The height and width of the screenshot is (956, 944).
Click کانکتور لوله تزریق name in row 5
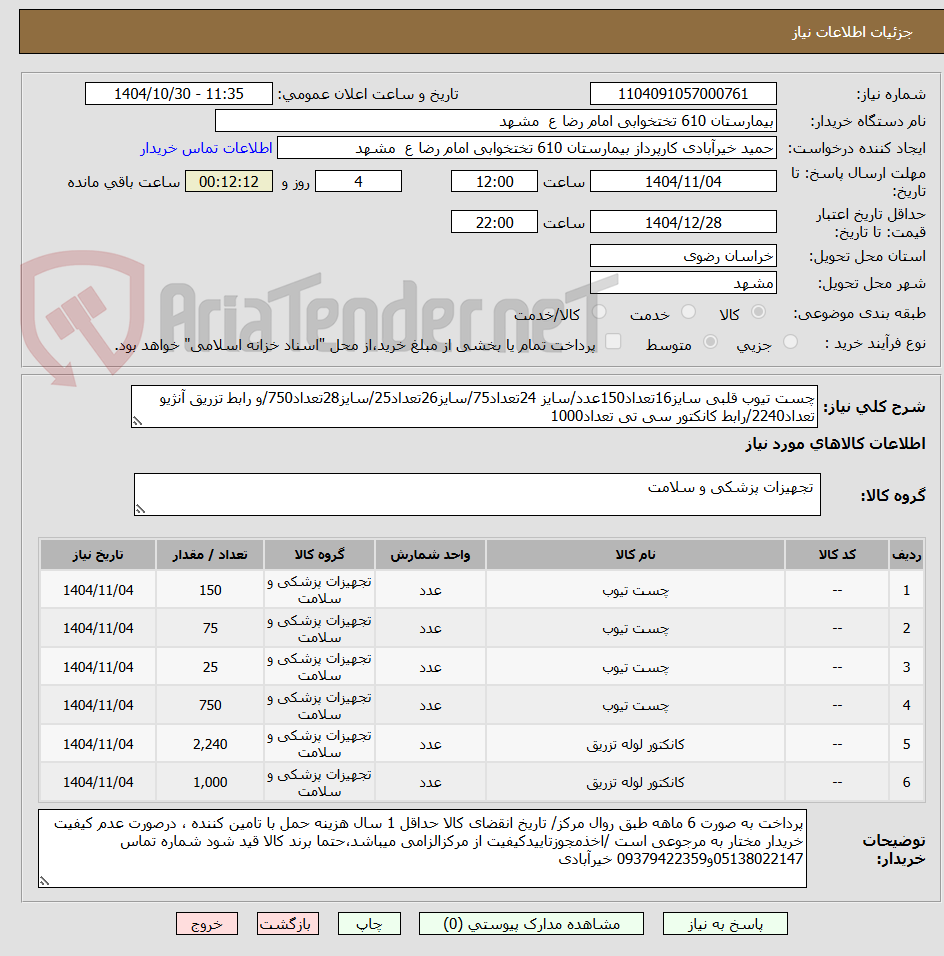635,744
